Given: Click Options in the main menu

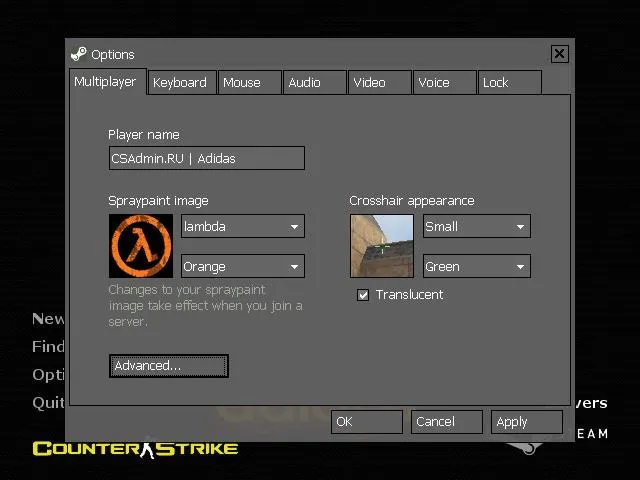Looking at the screenshot, I should pos(48,375).
